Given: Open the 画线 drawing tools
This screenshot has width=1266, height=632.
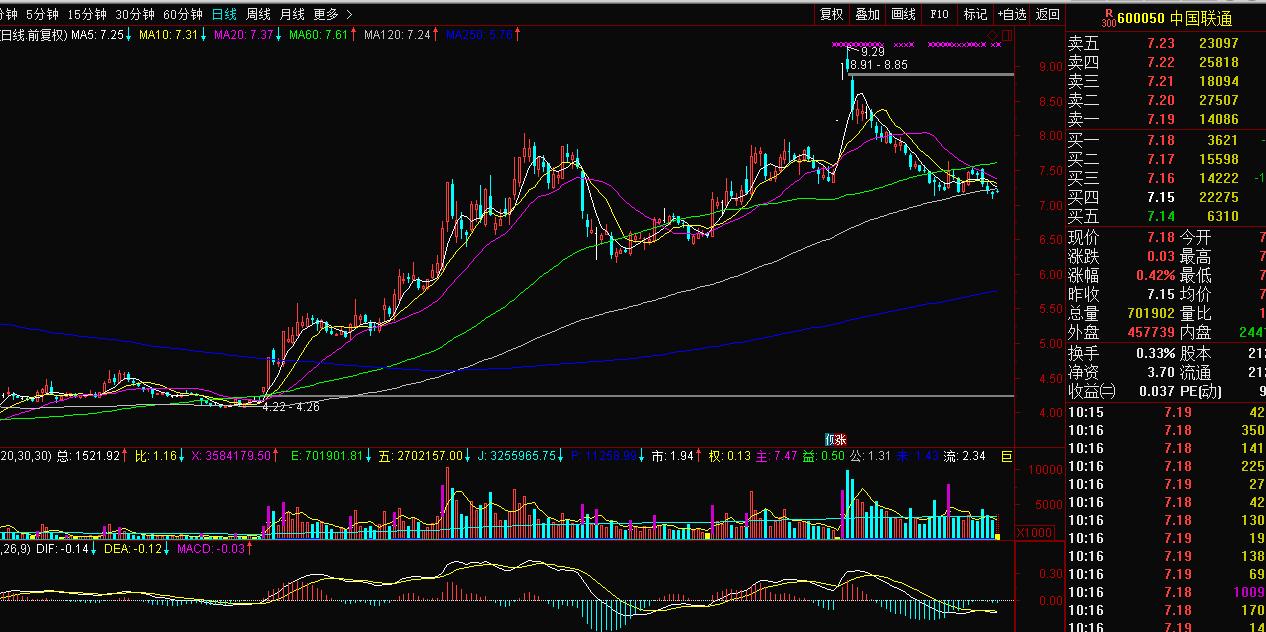Looking at the screenshot, I should click(903, 14).
